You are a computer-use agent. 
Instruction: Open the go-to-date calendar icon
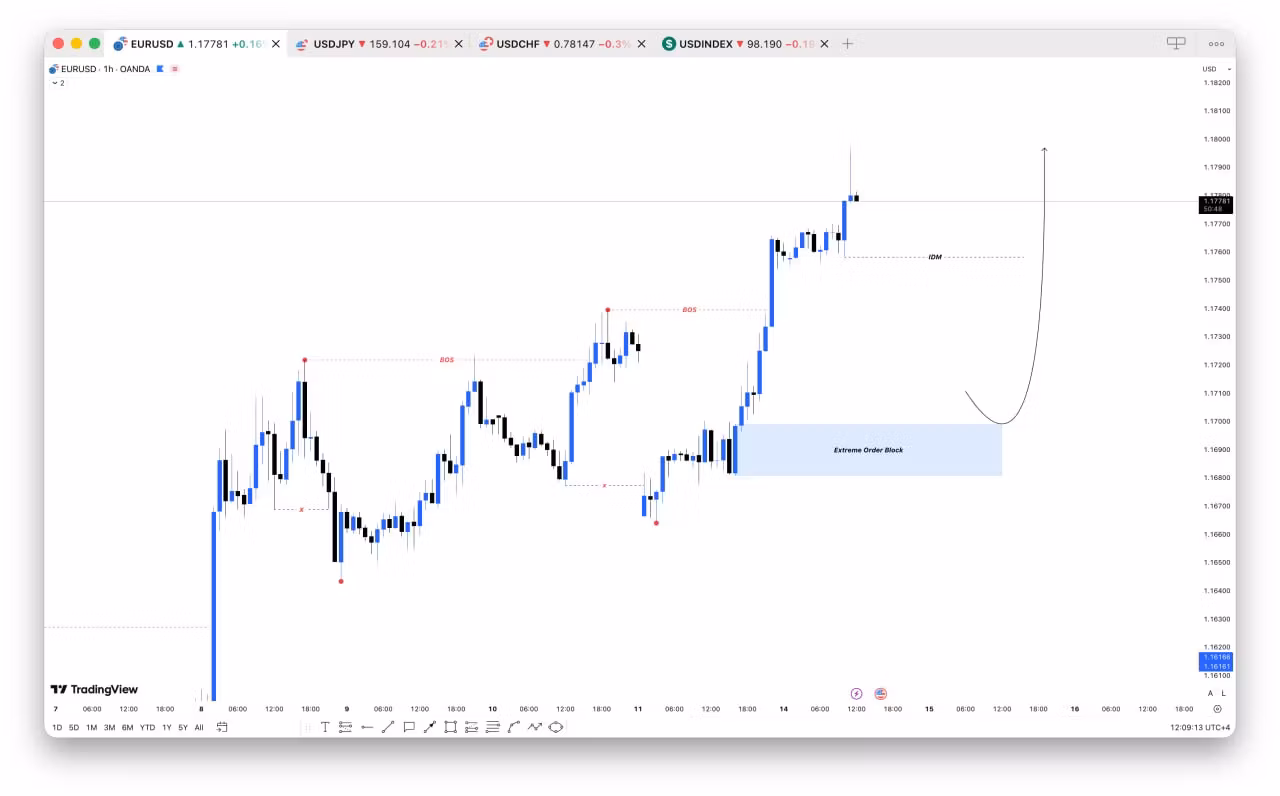[x=222, y=727]
